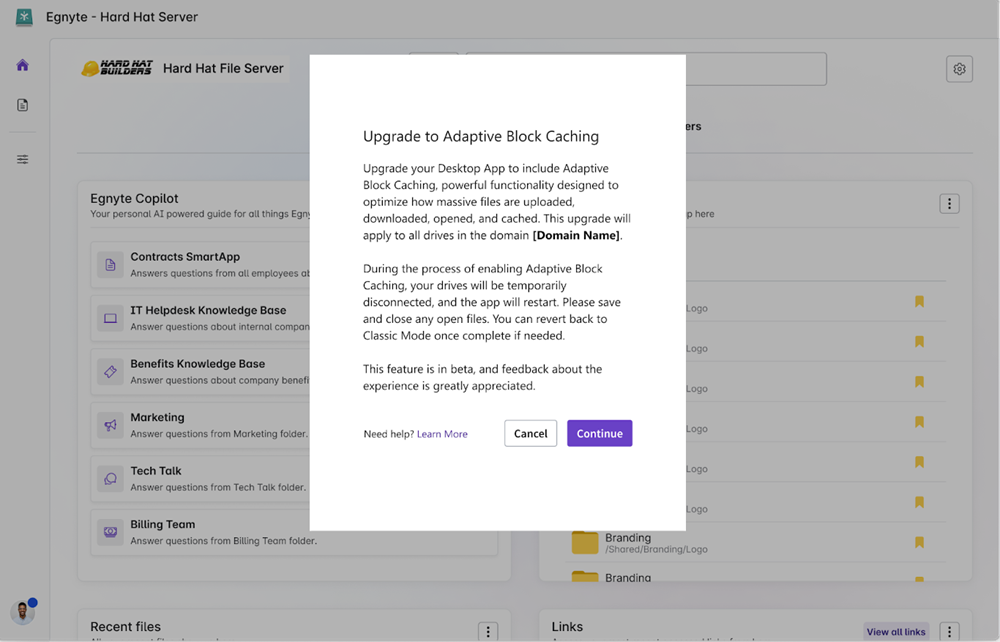Click the Home icon in left sidebar
The width and height of the screenshot is (1000, 642).
pos(22,66)
